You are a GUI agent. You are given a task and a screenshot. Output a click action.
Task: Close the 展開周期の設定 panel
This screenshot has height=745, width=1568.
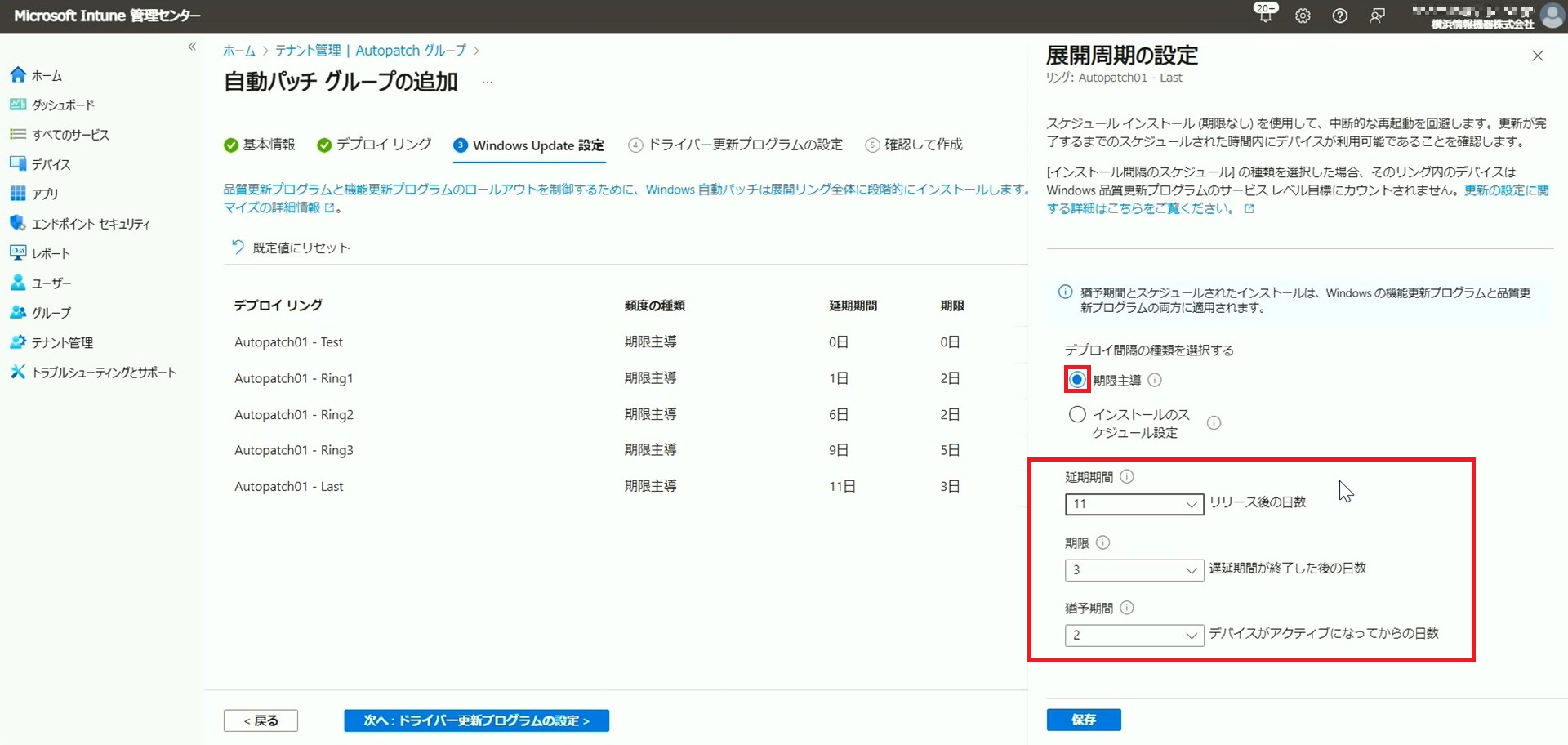tap(1538, 56)
